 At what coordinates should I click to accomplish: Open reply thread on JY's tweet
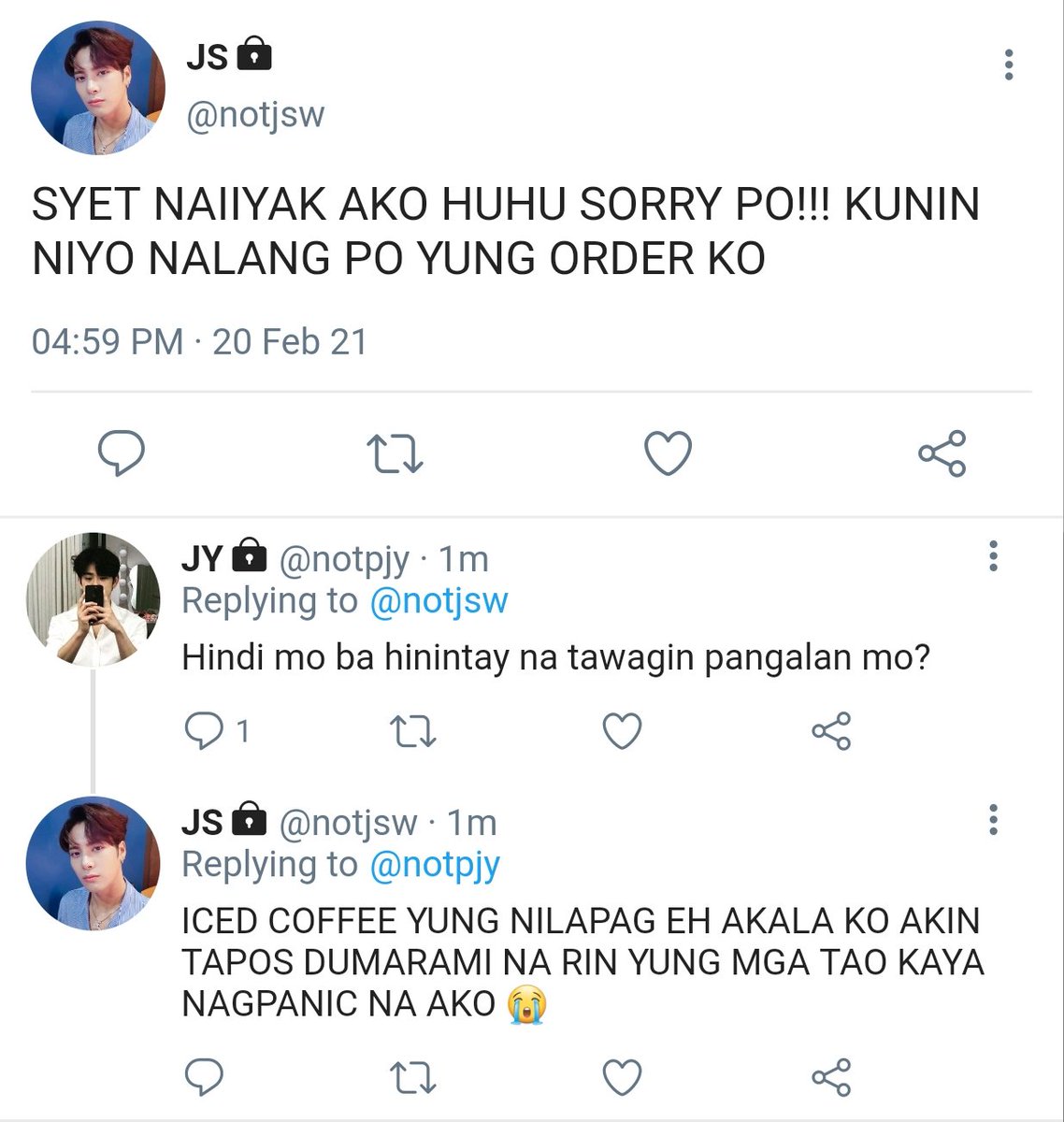215,731
